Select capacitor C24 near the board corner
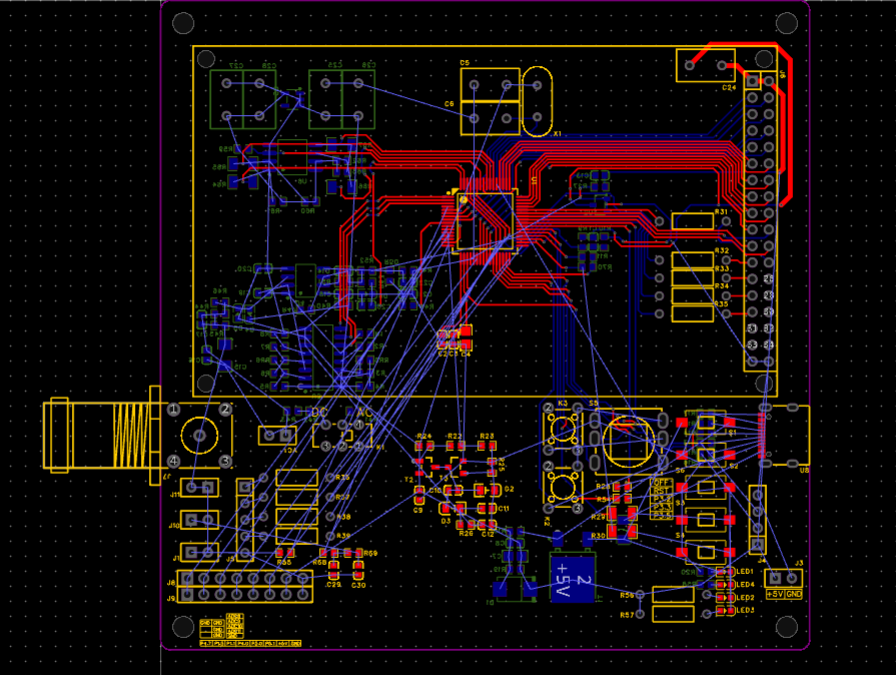The height and width of the screenshot is (675, 896). (x=705, y=66)
